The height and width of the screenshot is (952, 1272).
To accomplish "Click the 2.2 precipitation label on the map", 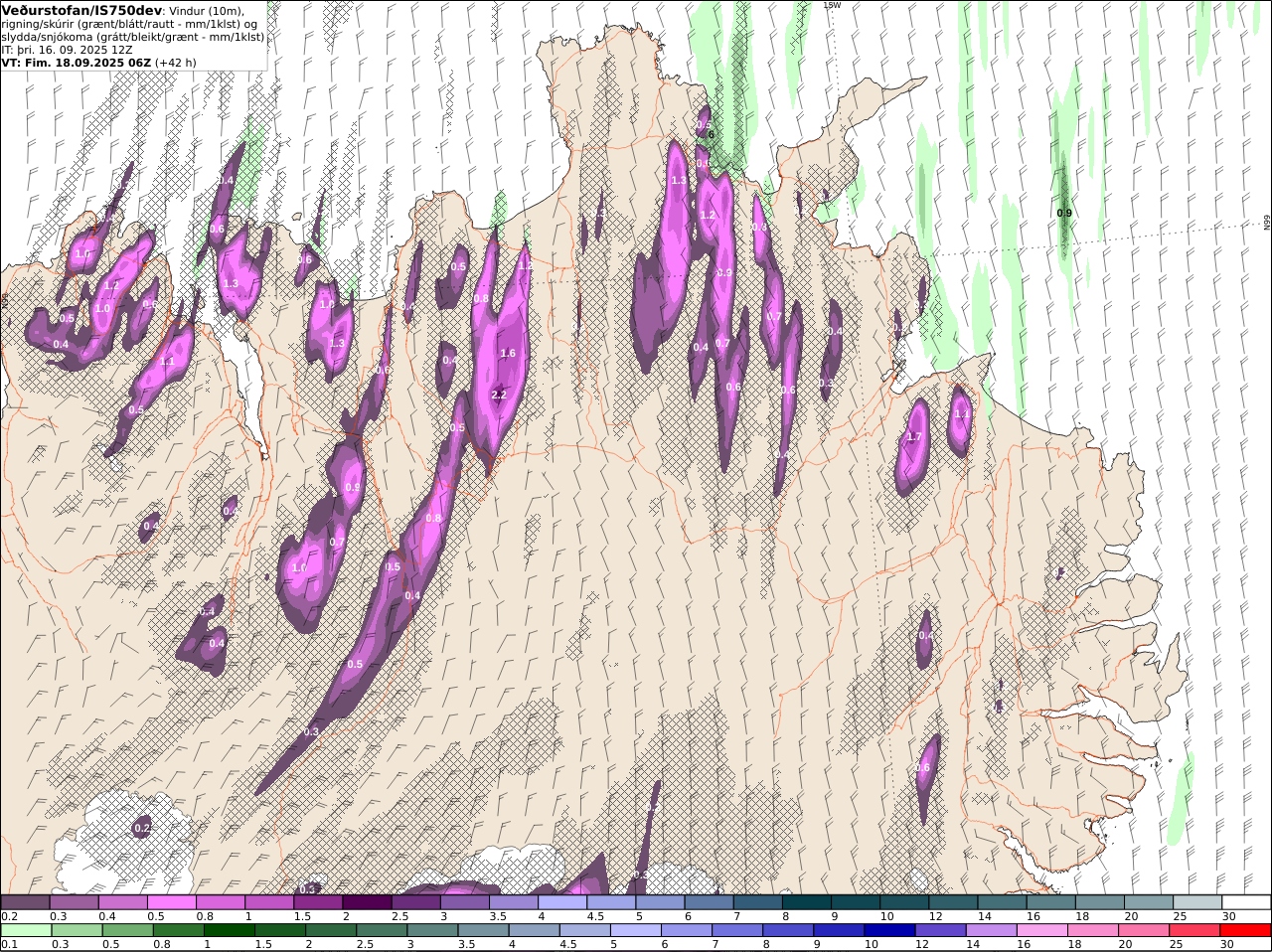I will point(500,395).
